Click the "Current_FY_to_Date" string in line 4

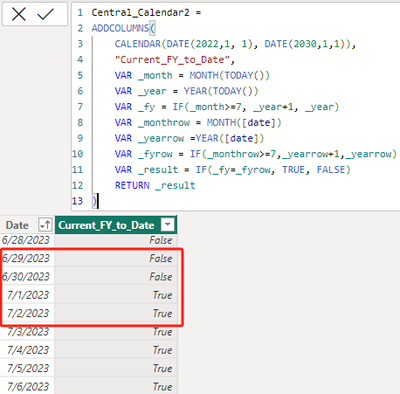pos(172,60)
